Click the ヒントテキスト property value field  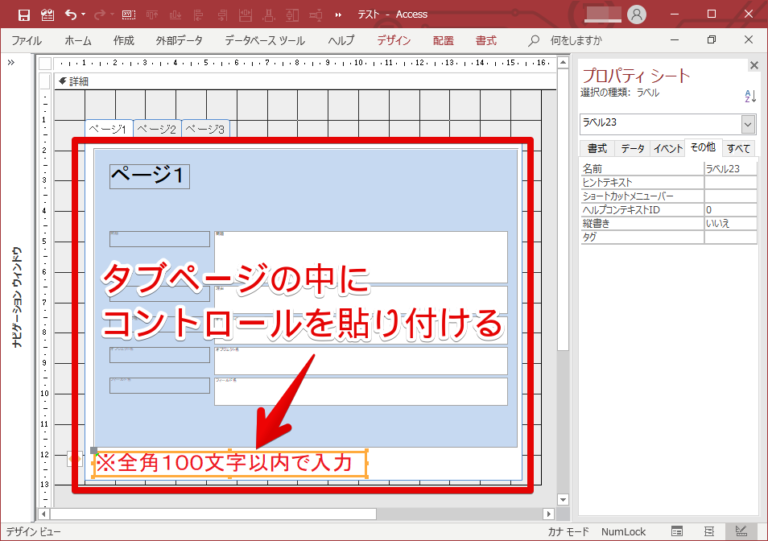(730, 183)
